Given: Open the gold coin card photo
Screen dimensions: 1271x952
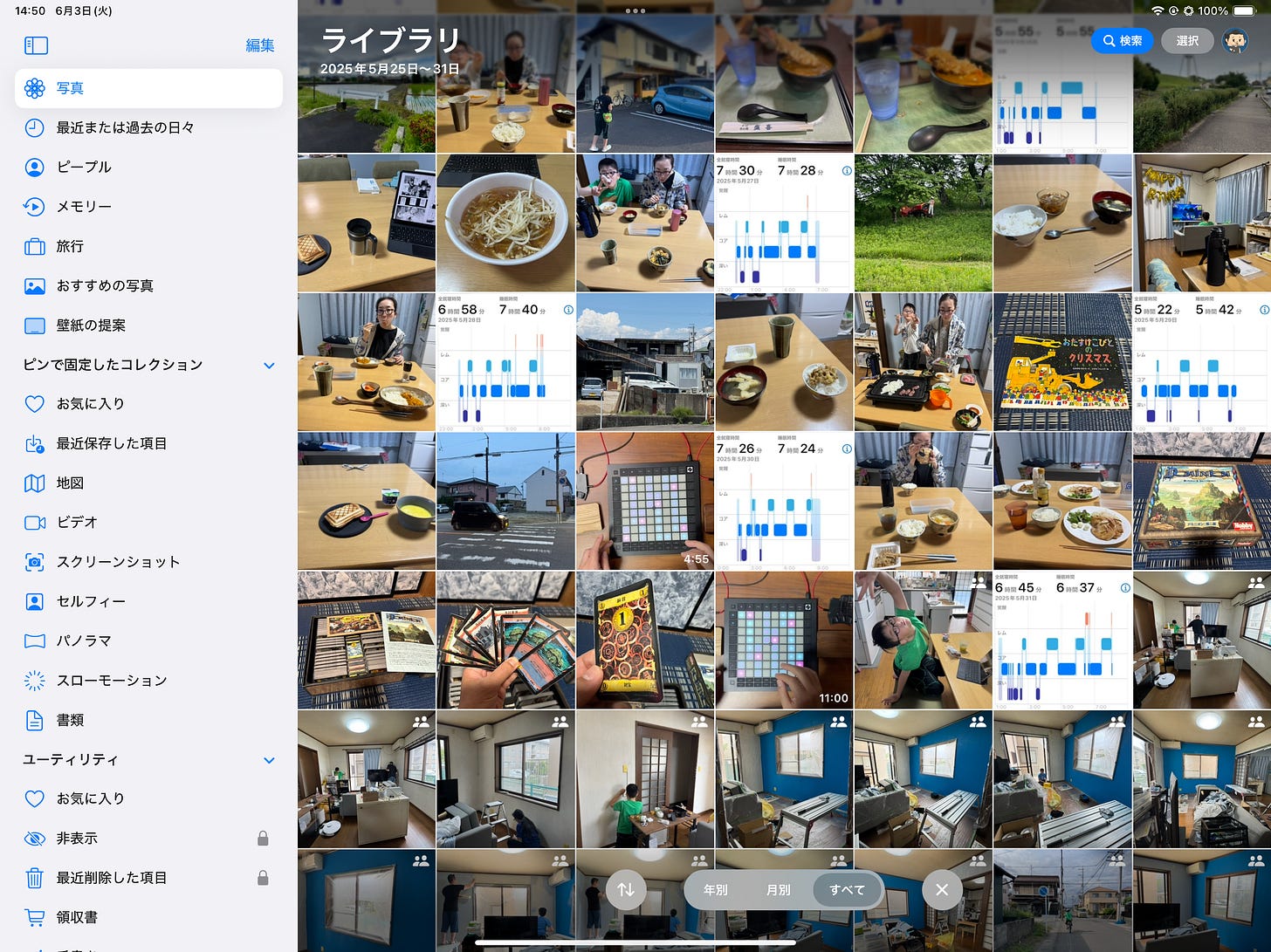Looking at the screenshot, I should (x=645, y=640).
